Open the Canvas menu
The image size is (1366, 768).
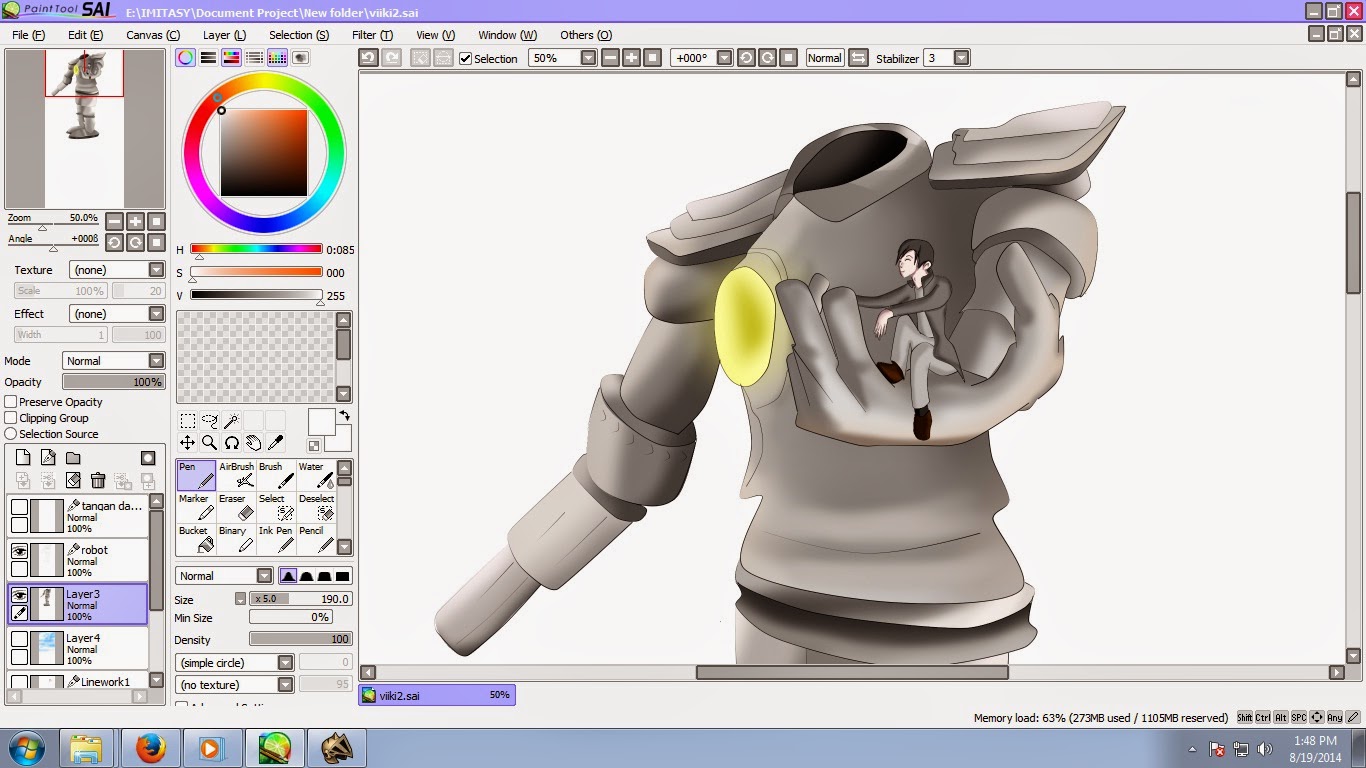pos(153,35)
